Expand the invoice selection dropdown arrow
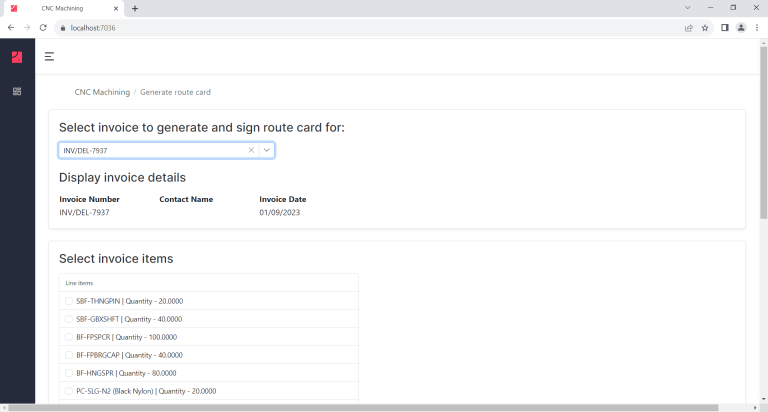Screen dimensions: 768x412 pyautogui.click(x=267, y=150)
